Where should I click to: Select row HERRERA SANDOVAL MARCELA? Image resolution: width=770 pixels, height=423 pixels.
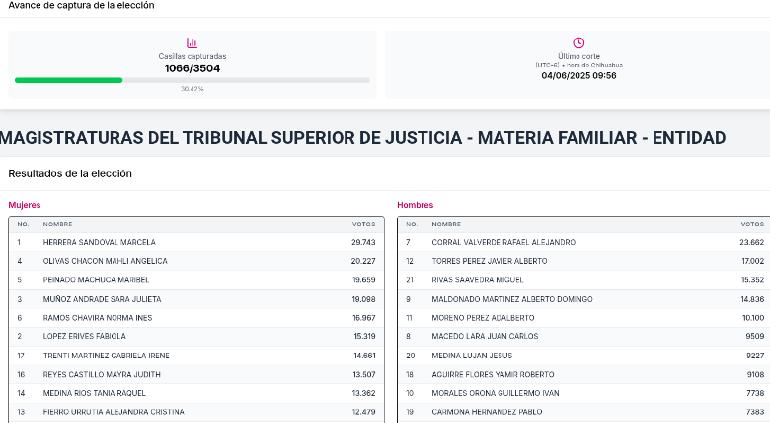196,242
